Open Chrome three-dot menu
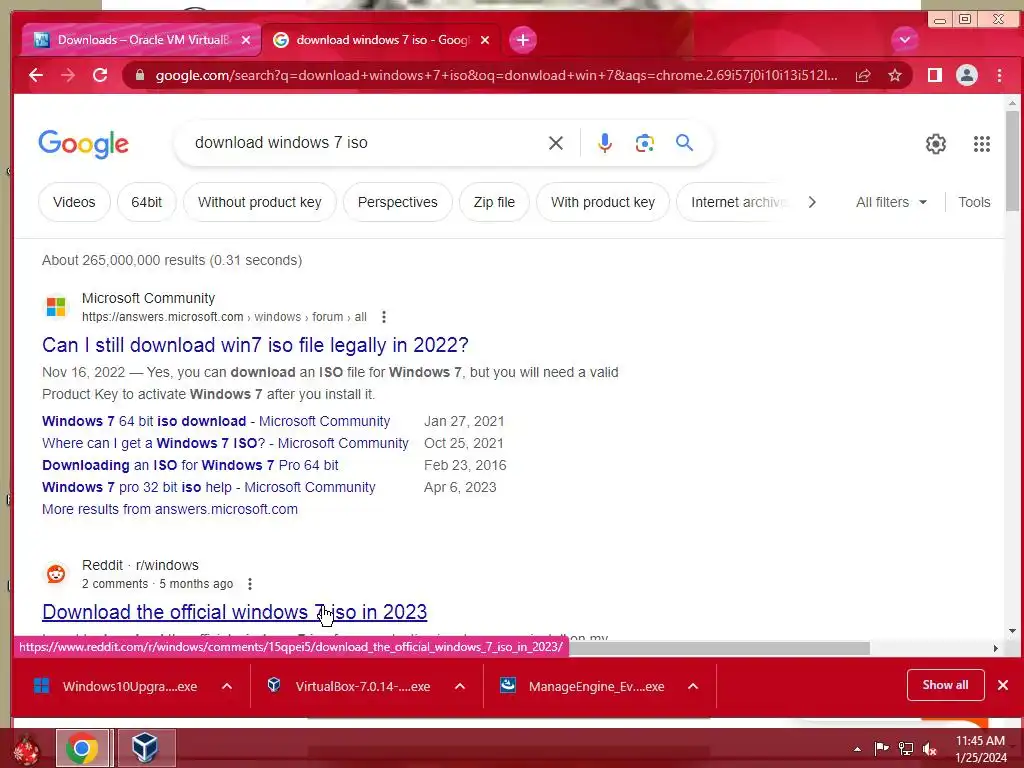The width and height of the screenshot is (1024, 768). [999, 75]
